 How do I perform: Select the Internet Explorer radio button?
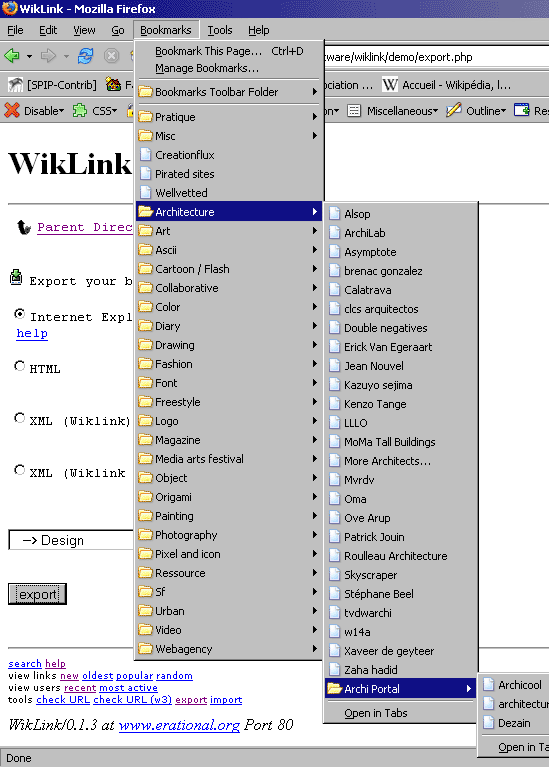pos(20,313)
